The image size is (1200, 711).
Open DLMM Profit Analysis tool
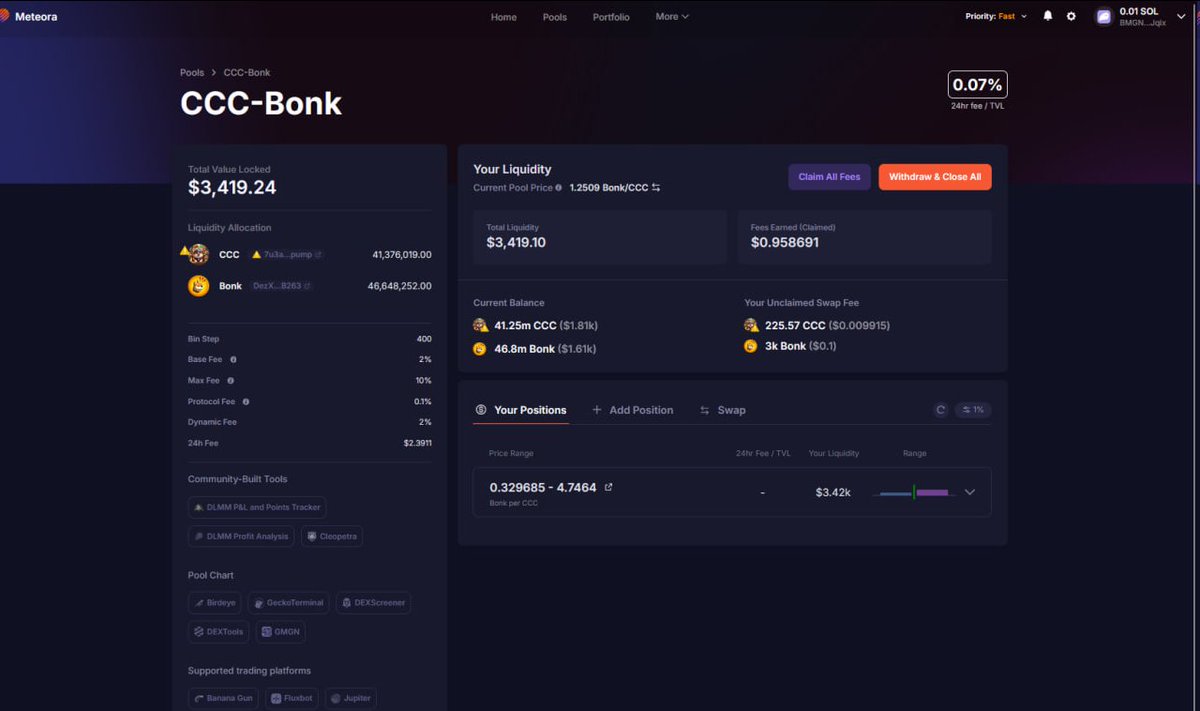tap(241, 537)
